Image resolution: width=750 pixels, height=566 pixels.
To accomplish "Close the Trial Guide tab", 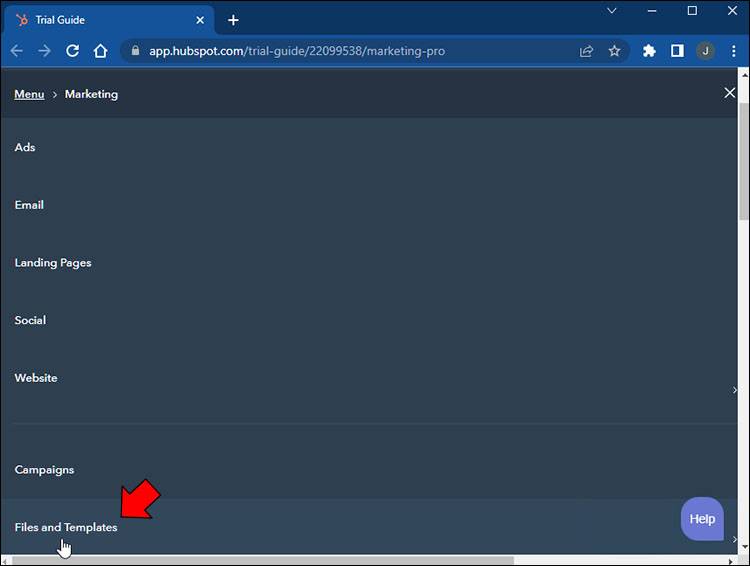I will coord(200,20).
